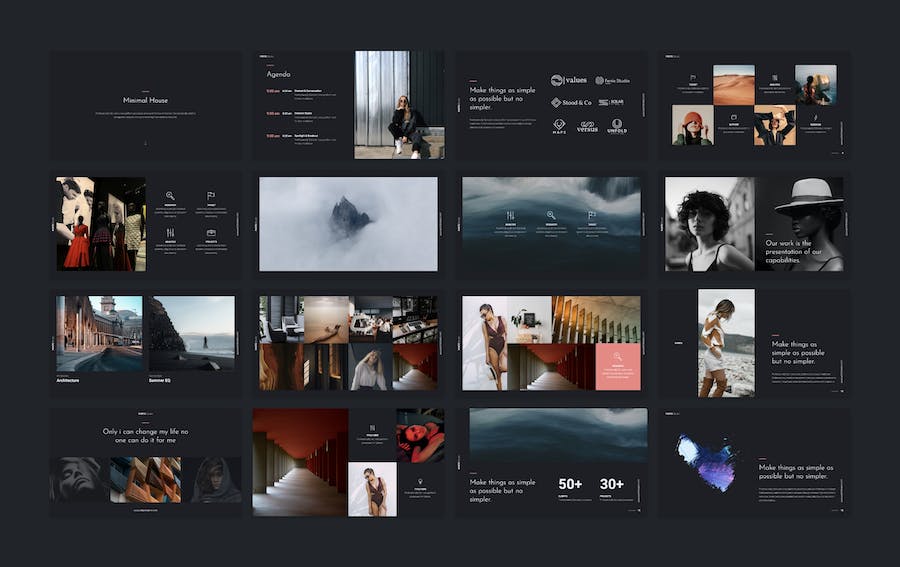Click the Stood & Co logo
Viewport: 900px width, 567px height.
571,102
